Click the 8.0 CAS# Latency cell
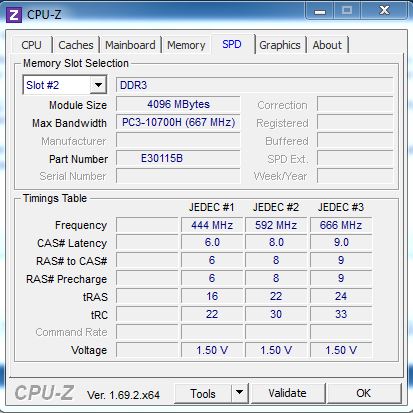 pyautogui.click(x=276, y=242)
